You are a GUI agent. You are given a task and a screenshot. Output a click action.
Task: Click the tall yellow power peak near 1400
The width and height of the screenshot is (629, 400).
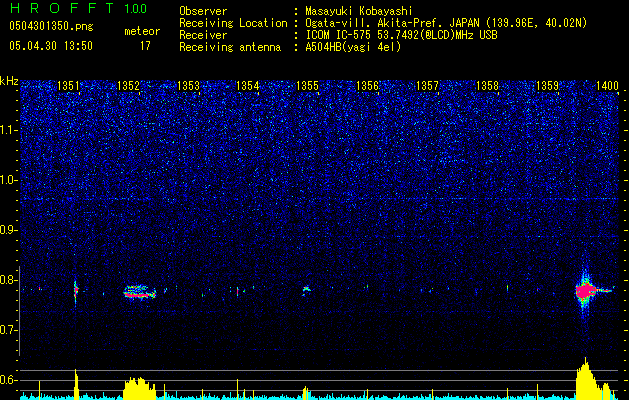586,378
